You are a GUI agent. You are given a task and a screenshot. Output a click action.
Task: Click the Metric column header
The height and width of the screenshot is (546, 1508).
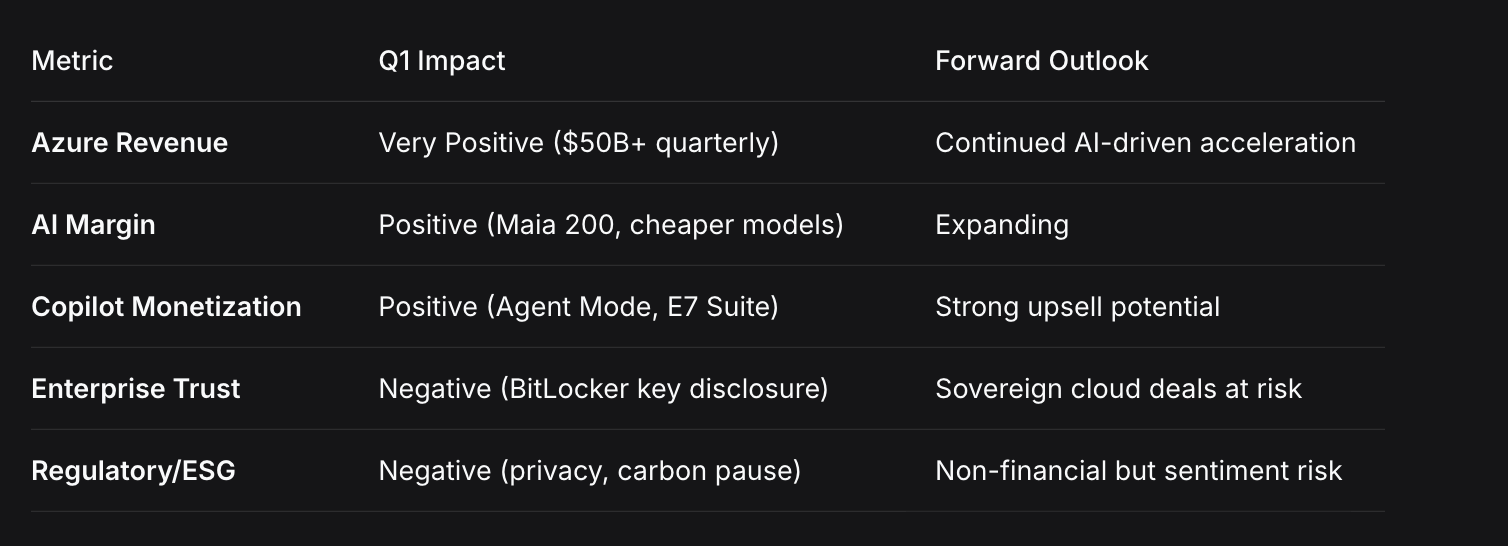click(x=72, y=61)
